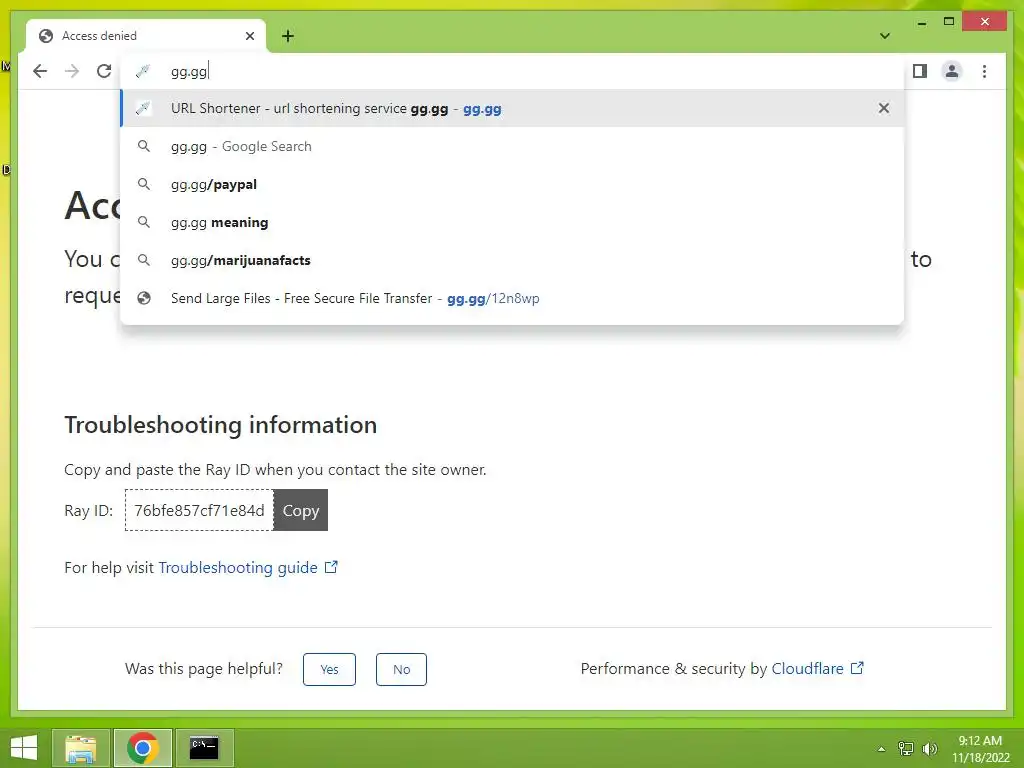This screenshot has width=1024, height=768.
Task: Copy the Ray ID
Action: (300, 510)
